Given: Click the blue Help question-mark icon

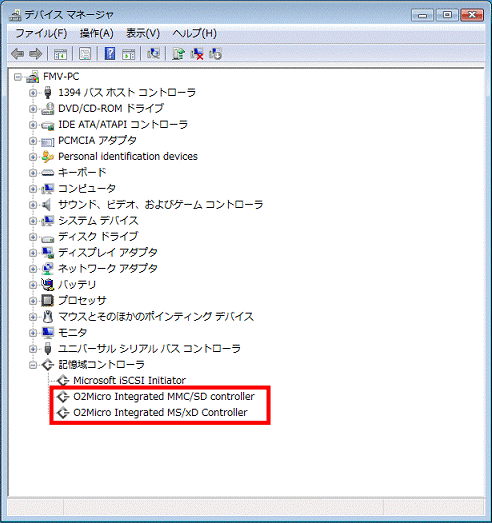Looking at the screenshot, I should pyautogui.click(x=110, y=53).
